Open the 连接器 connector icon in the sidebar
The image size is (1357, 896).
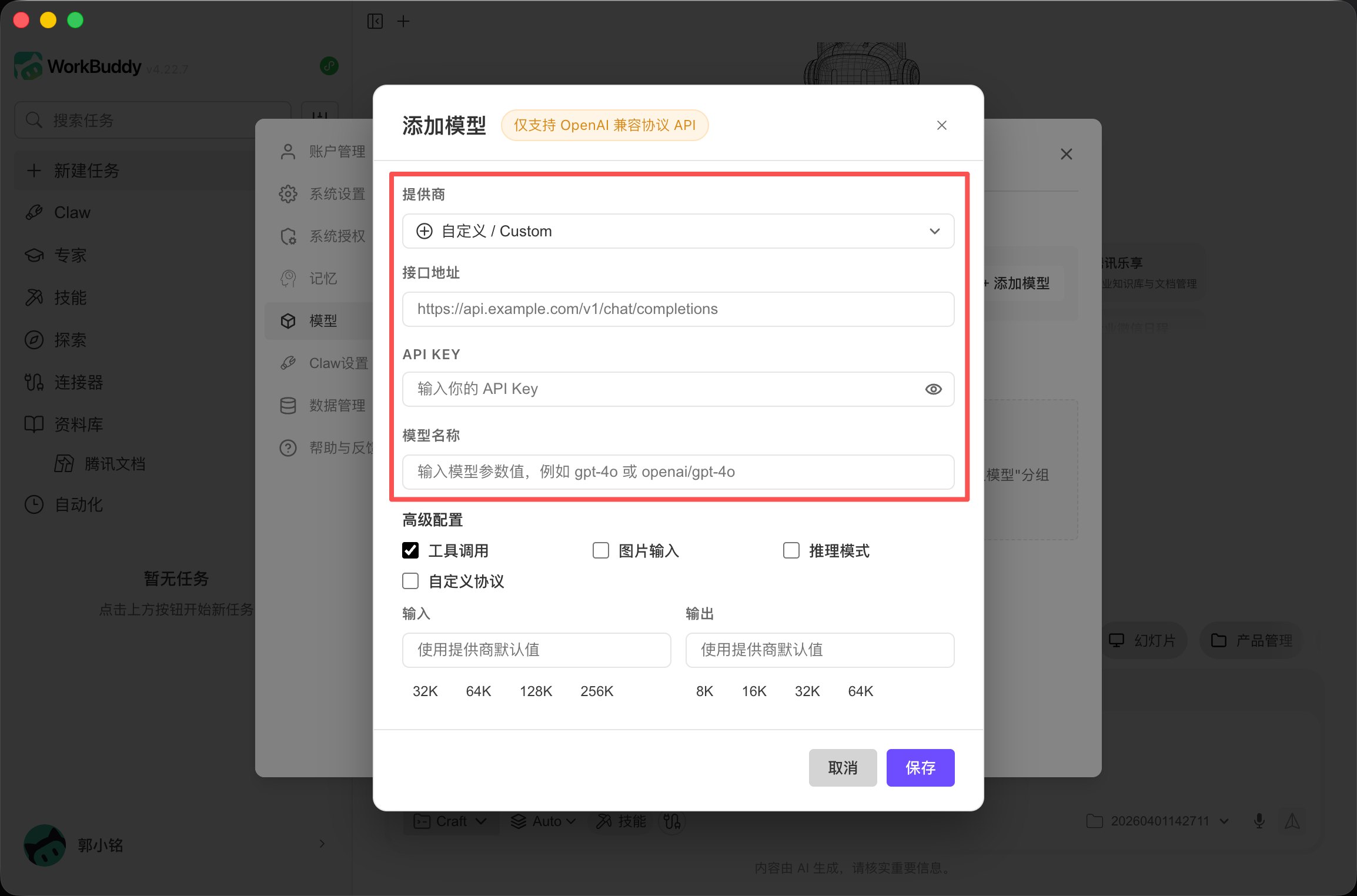34,382
